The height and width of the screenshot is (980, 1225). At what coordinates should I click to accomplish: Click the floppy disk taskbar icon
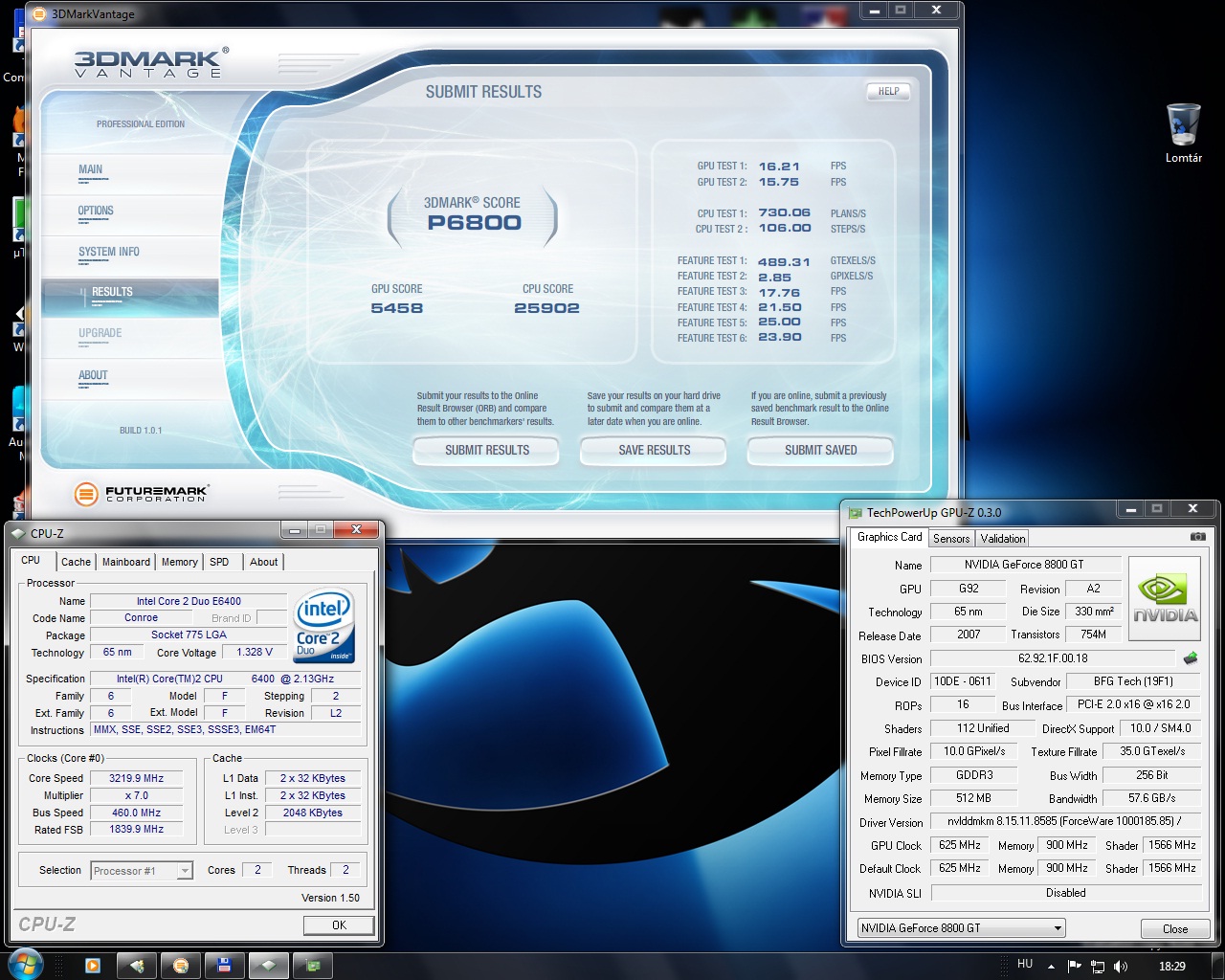pyautogui.click(x=225, y=966)
